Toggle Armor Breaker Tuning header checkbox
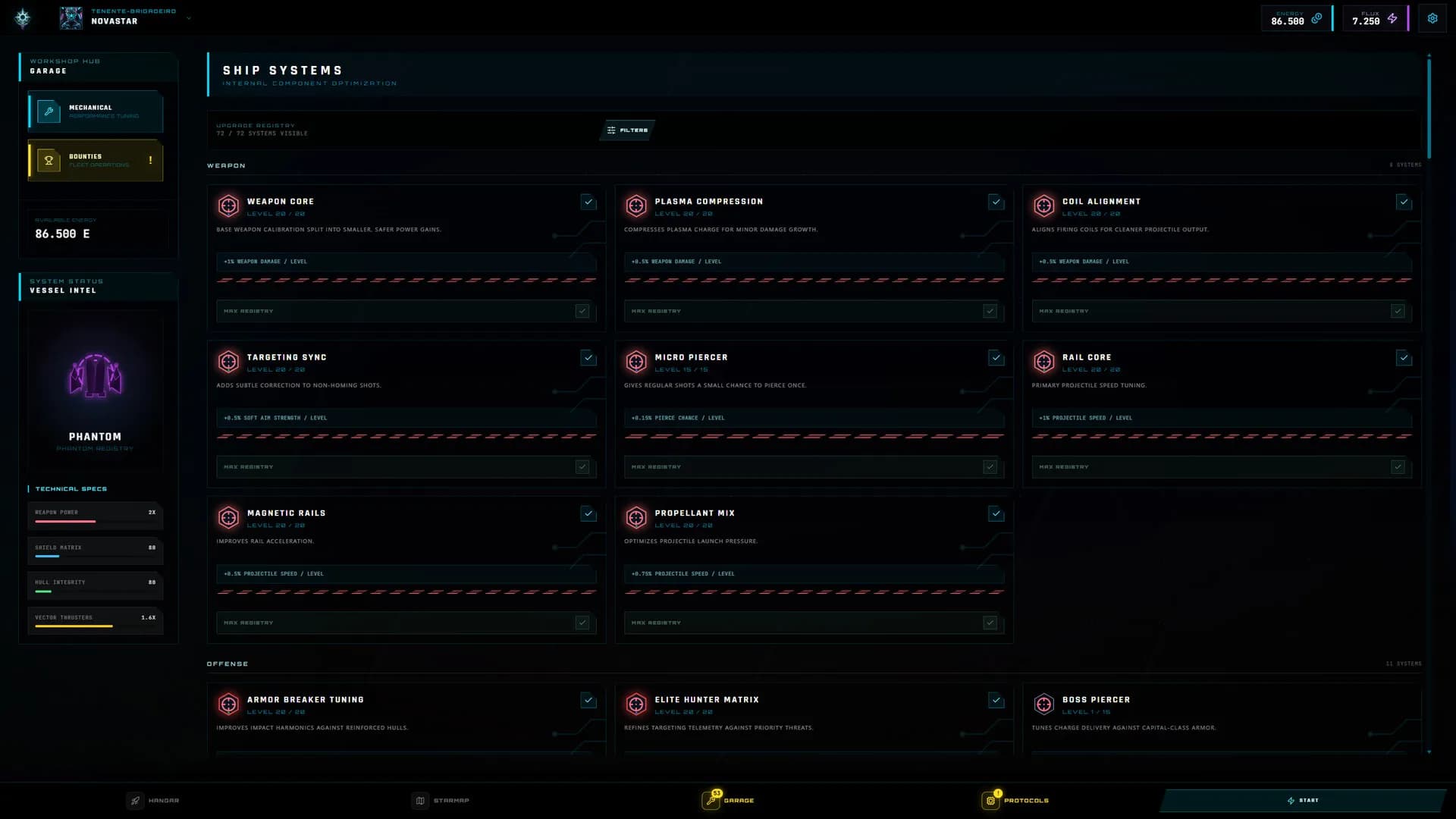 coord(588,700)
